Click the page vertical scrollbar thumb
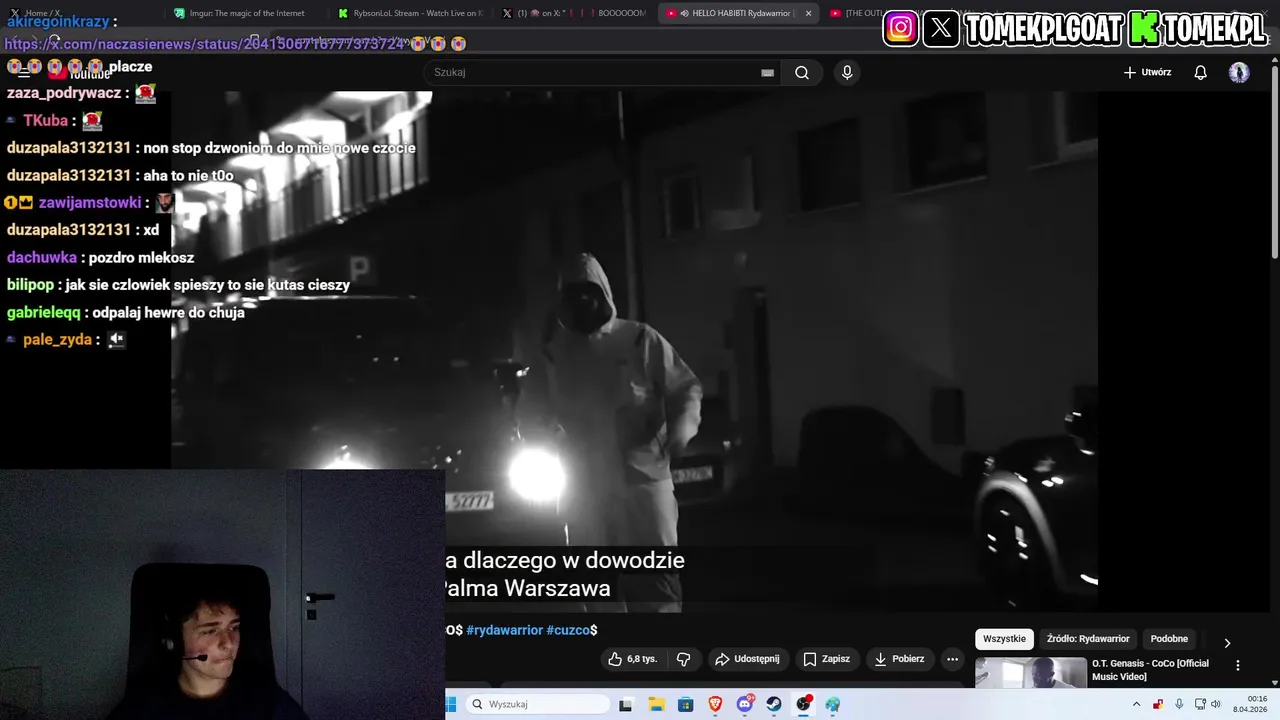Screen dimensions: 1280x720 1274,160
